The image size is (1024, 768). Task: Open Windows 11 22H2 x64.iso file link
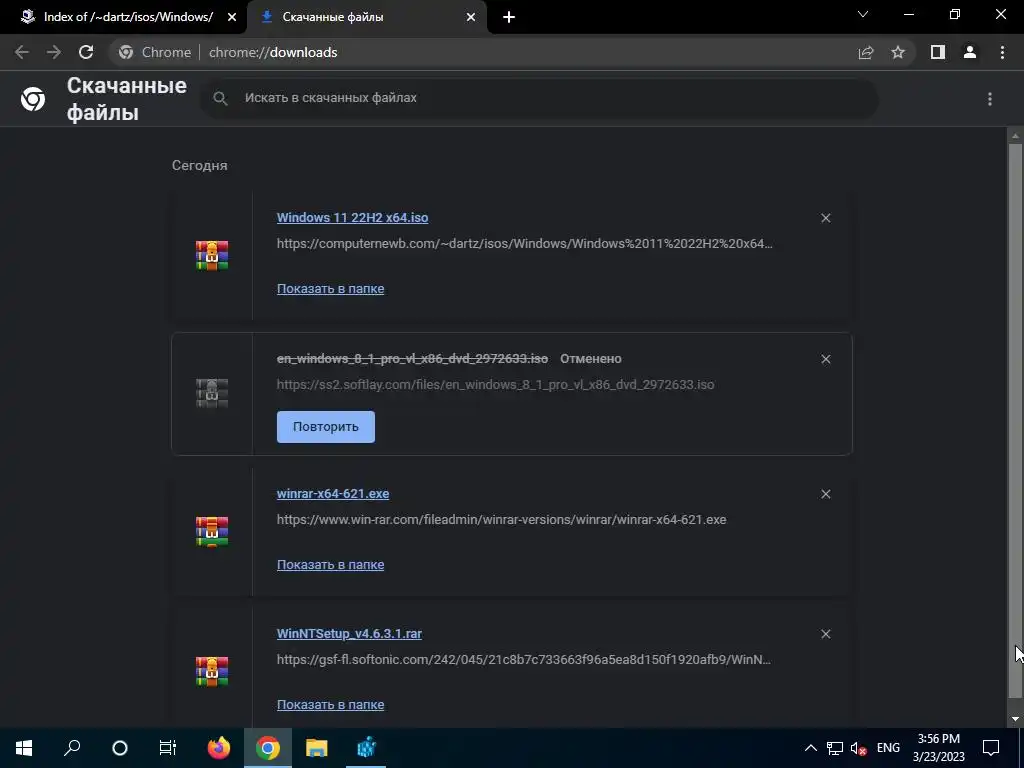coord(353,217)
